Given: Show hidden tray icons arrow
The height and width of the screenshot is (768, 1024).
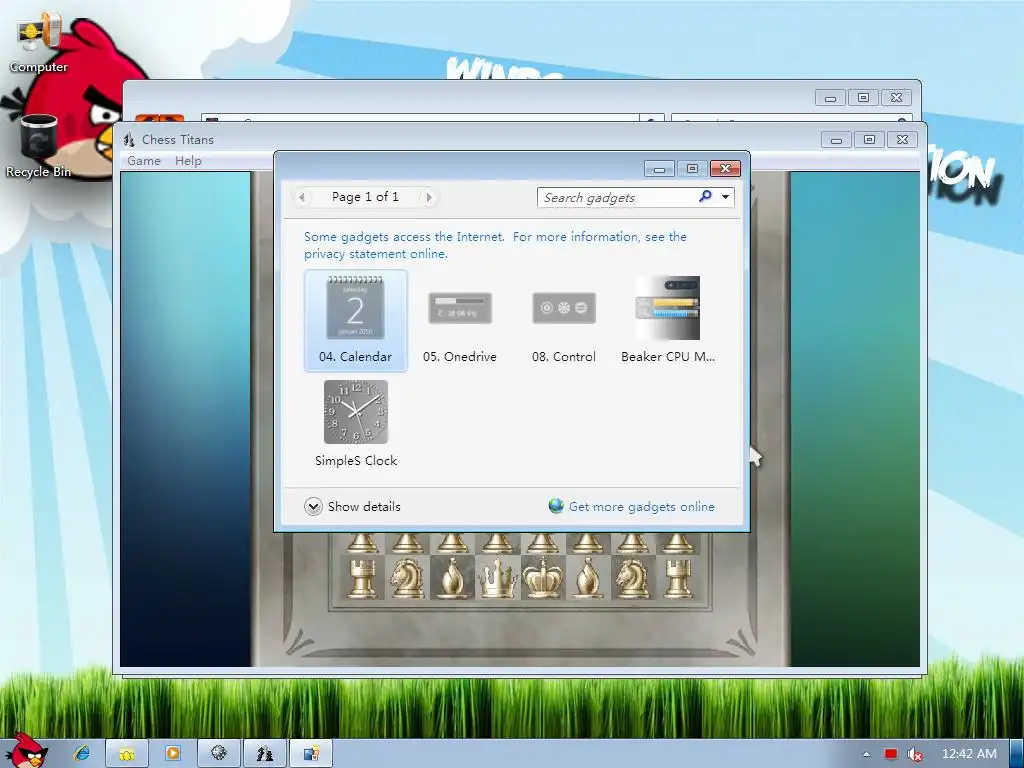Looking at the screenshot, I should [x=866, y=754].
